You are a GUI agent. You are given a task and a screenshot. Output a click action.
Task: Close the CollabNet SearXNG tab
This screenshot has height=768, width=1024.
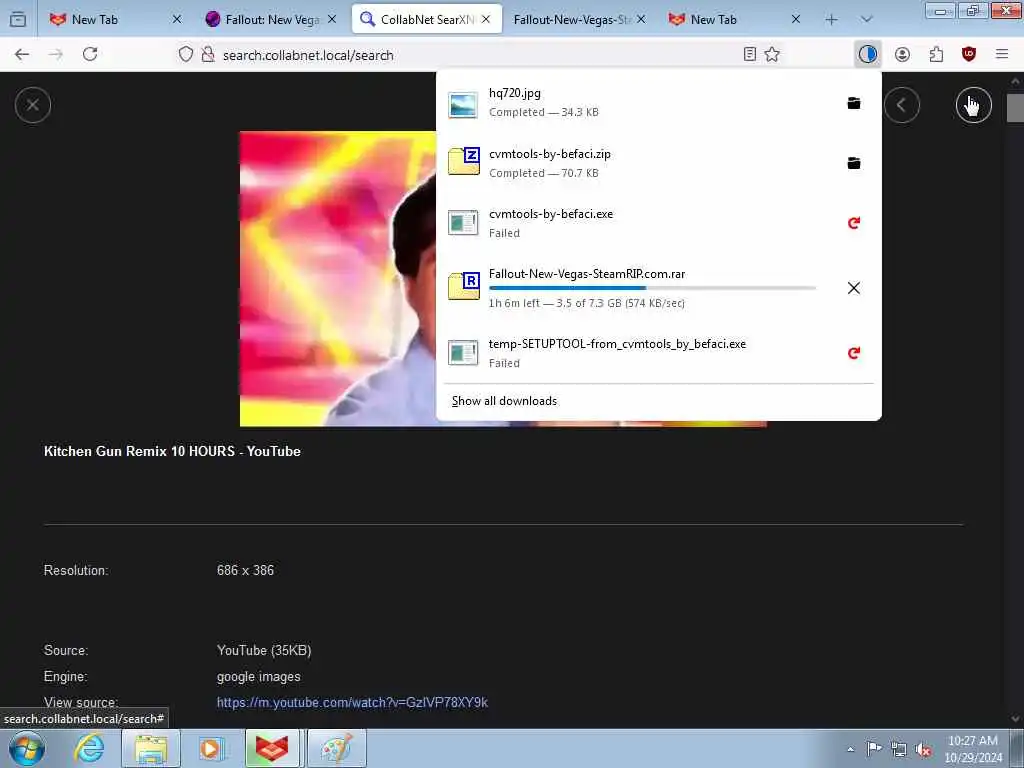tap(486, 20)
